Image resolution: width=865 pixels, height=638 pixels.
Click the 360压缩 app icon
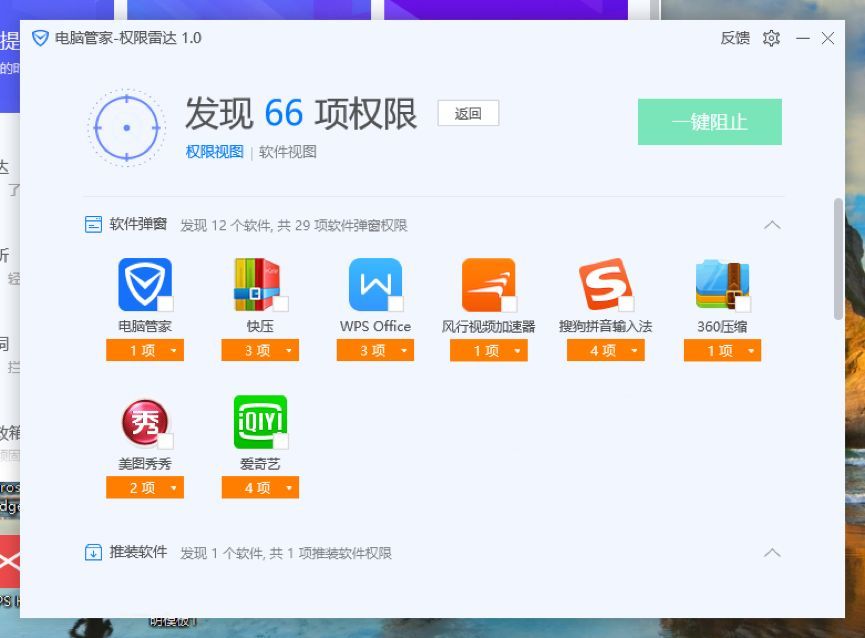722,285
